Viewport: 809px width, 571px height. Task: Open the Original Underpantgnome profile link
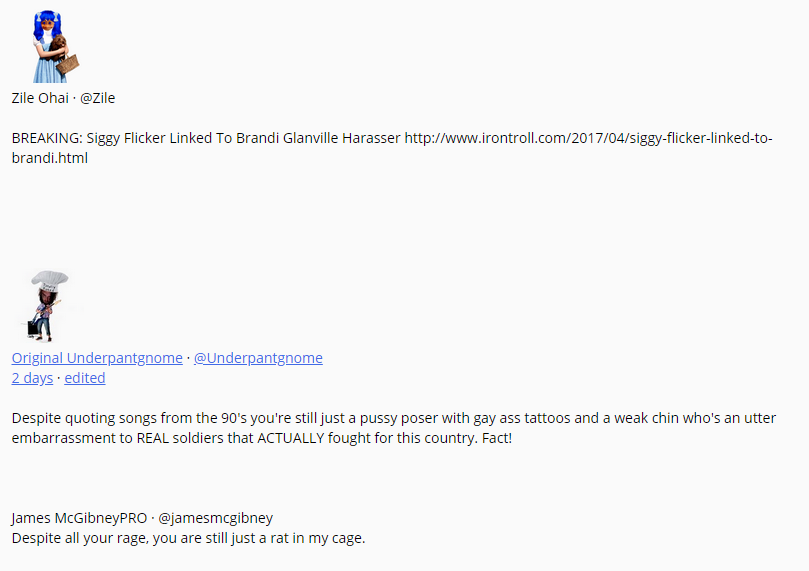tap(97, 358)
